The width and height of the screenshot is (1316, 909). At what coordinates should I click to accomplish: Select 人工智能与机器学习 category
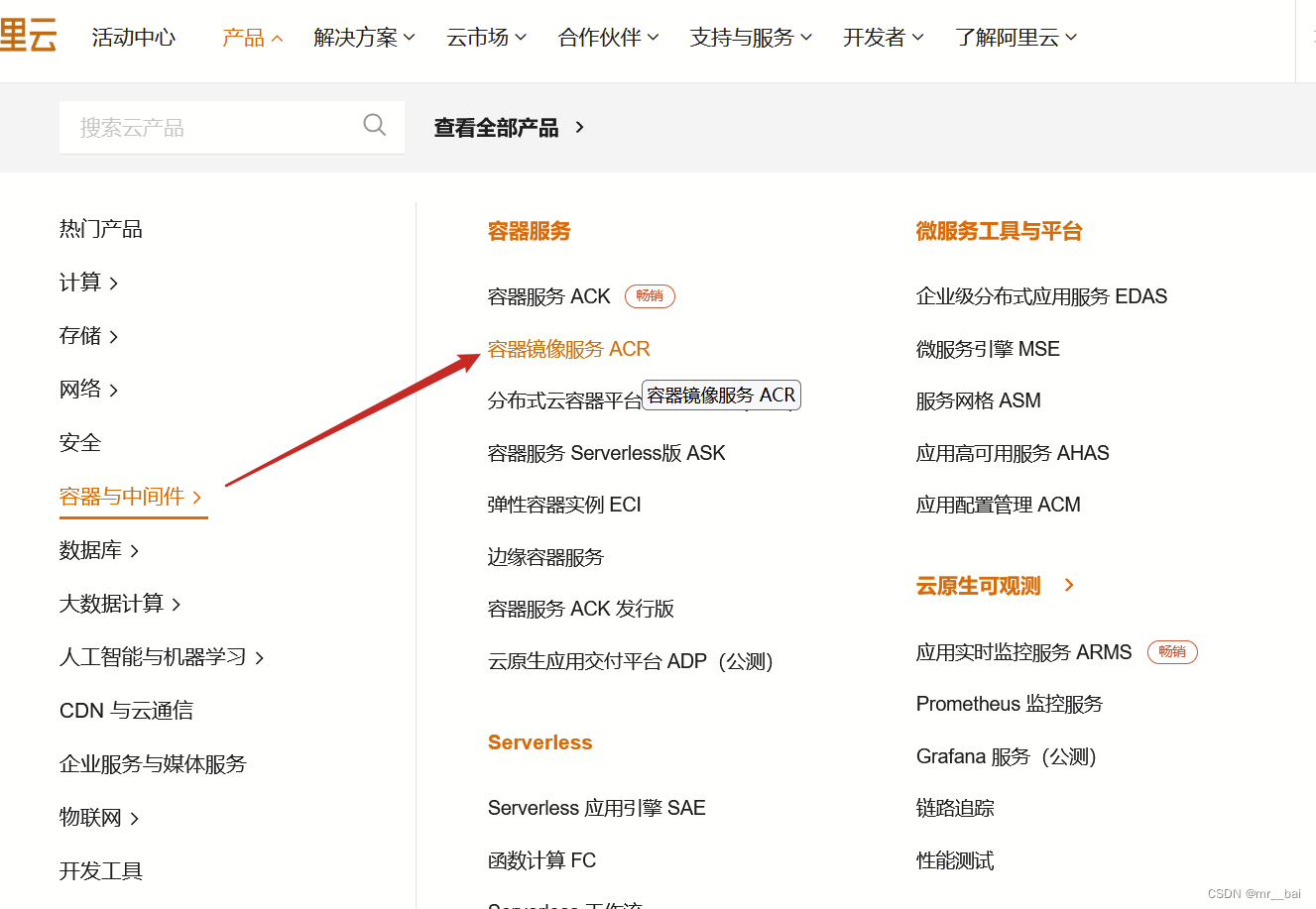[162, 657]
